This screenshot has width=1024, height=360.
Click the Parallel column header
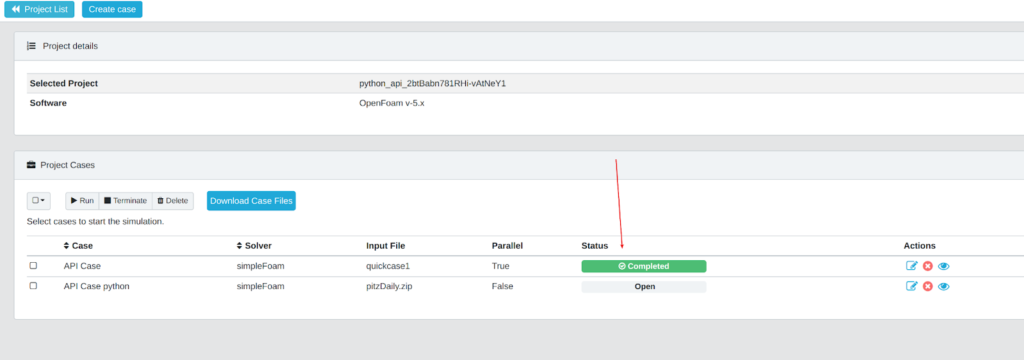pos(507,246)
